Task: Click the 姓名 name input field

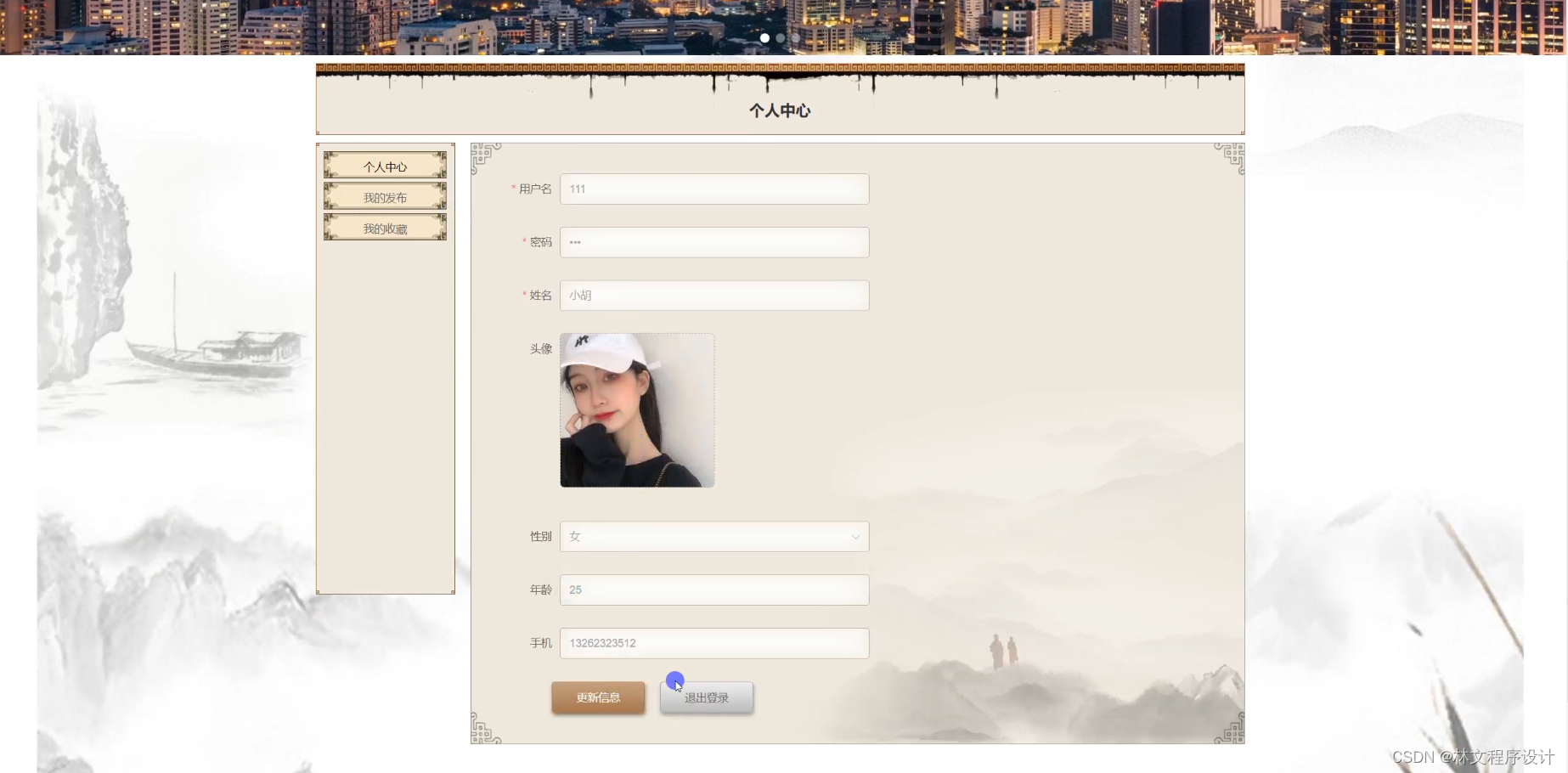Action: 713,295
